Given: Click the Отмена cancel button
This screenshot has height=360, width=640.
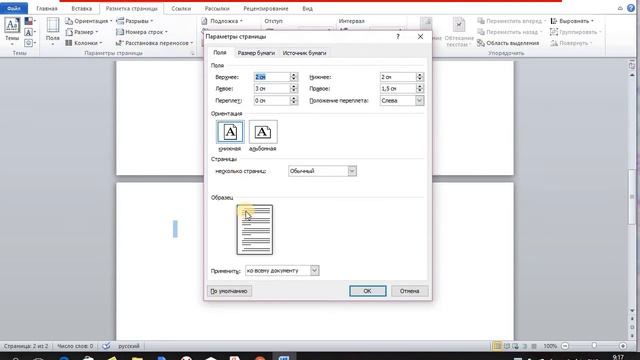Looking at the screenshot, I should pyautogui.click(x=409, y=291).
